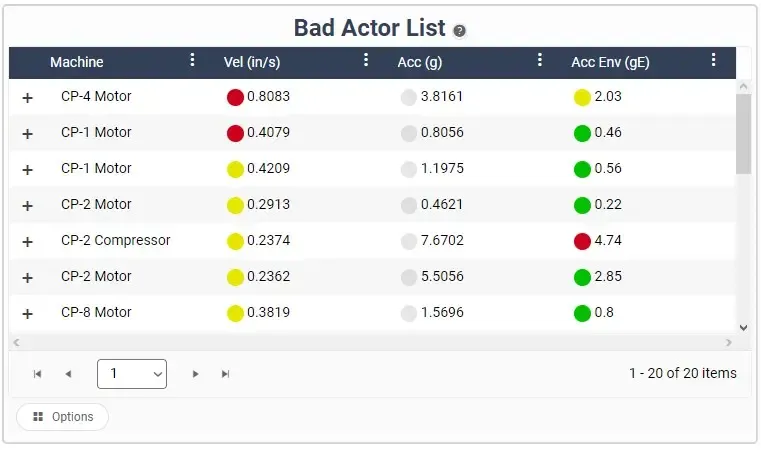
Task: Click the vertical scrollbar down arrow
Action: [x=744, y=328]
